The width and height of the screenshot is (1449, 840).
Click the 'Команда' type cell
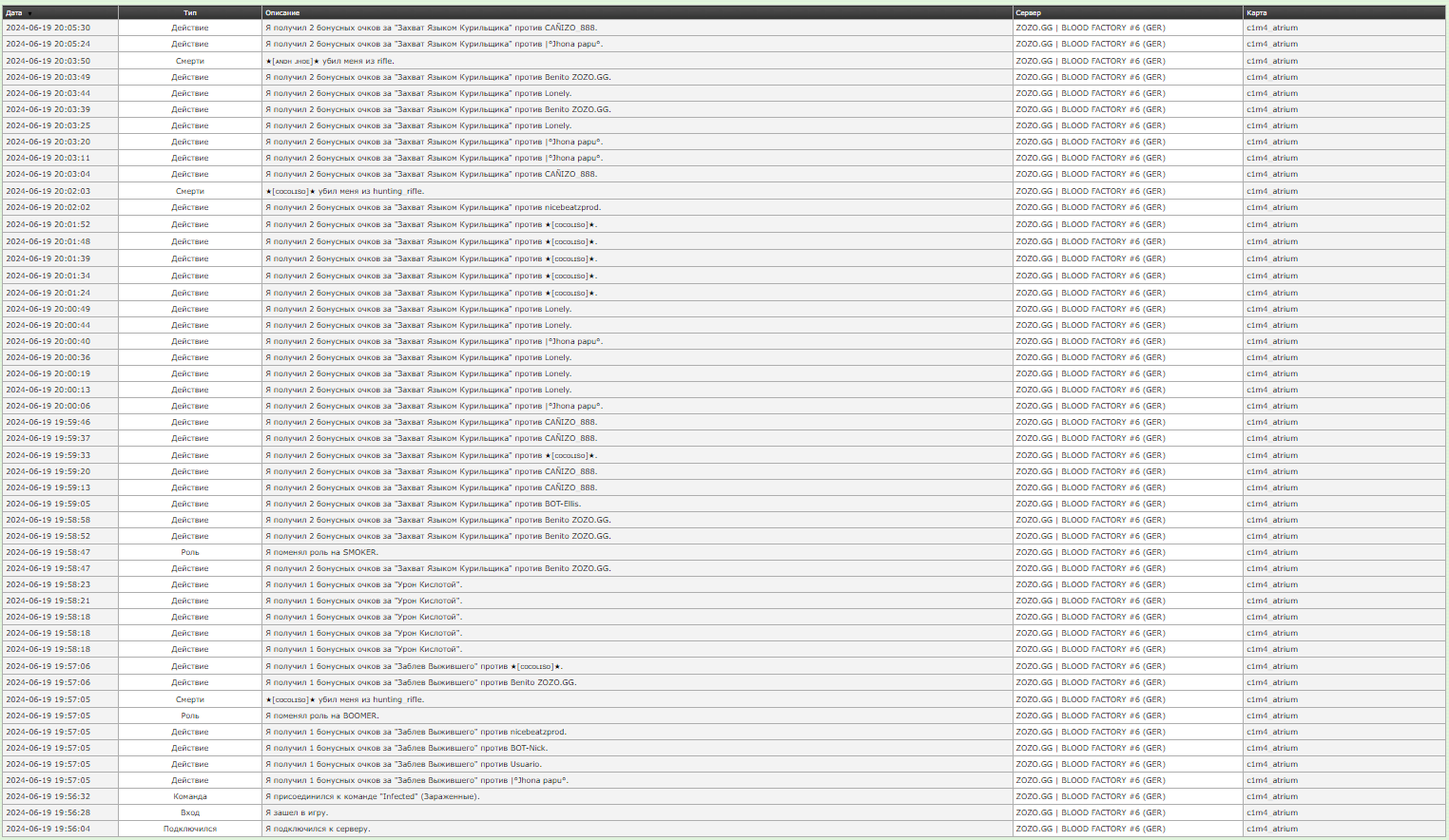point(190,796)
